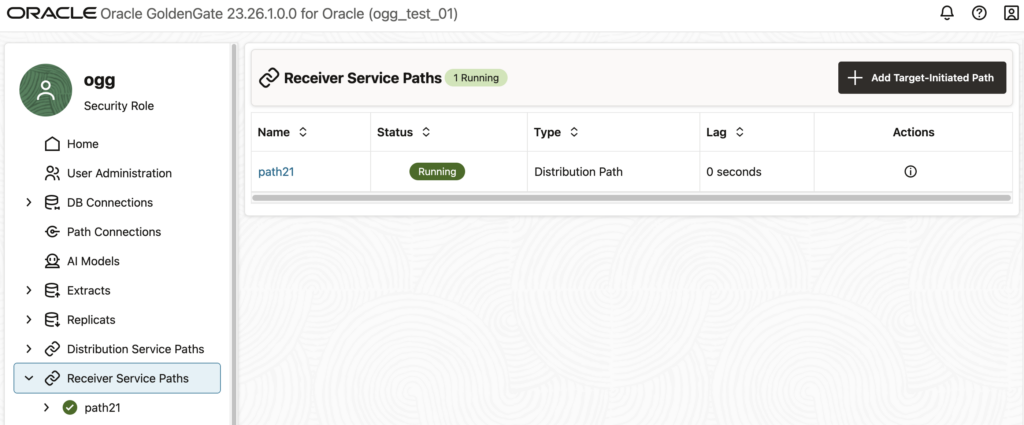Click the Oracle logo

(51, 14)
